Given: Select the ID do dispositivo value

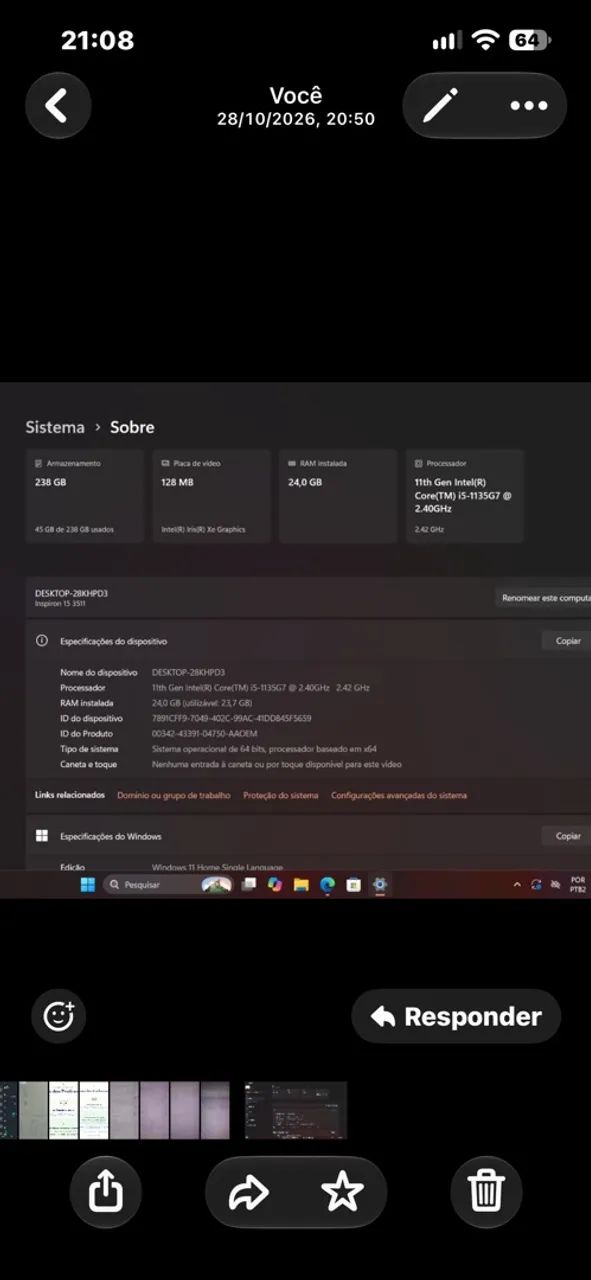Looking at the screenshot, I should pyautogui.click(x=232, y=718).
